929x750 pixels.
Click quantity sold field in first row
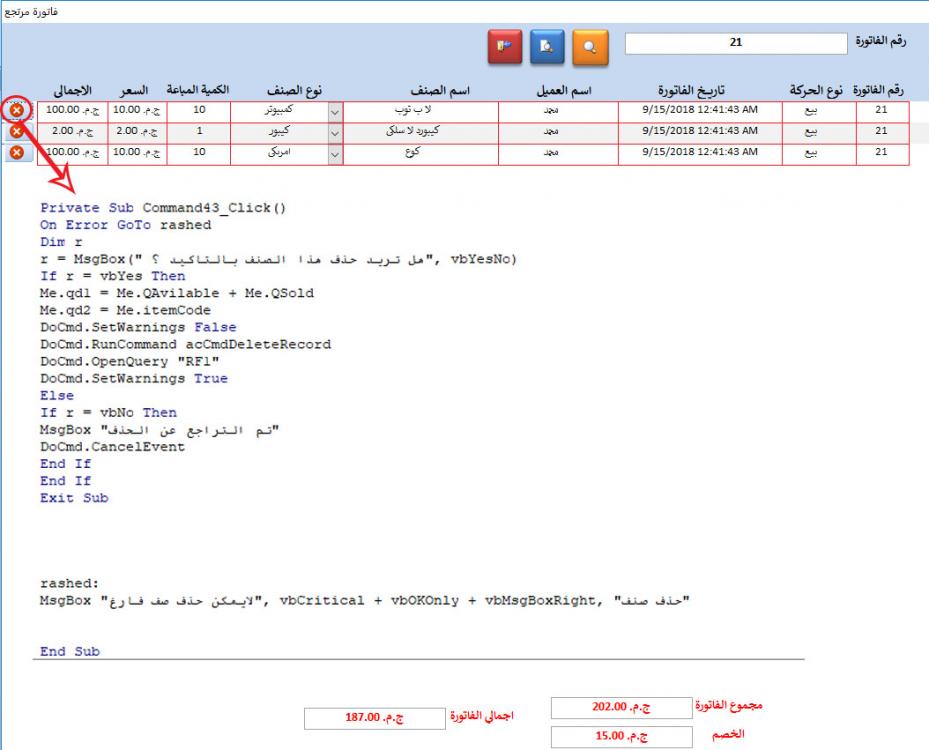(x=199, y=109)
